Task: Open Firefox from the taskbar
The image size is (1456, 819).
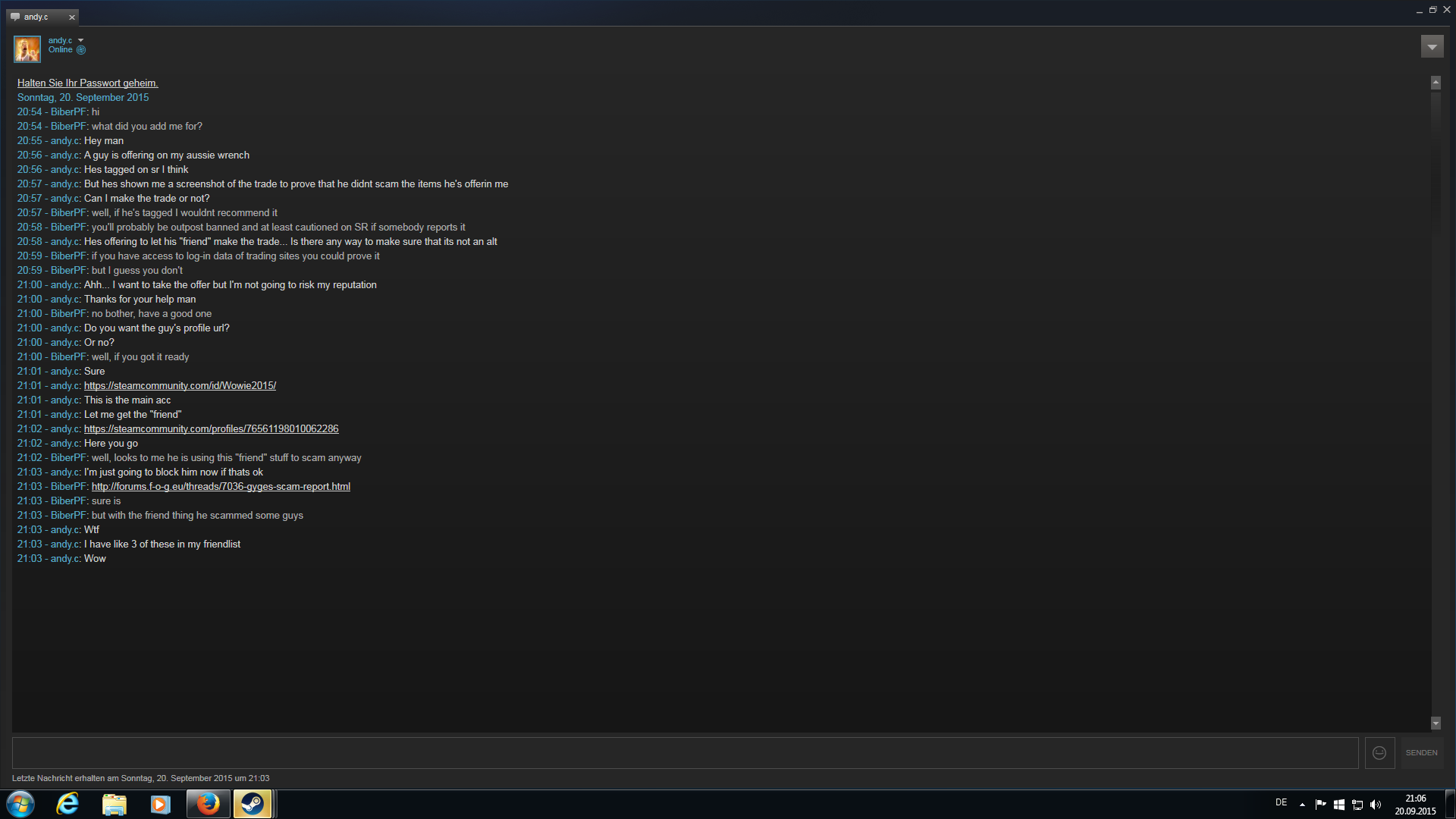Action: tap(208, 804)
